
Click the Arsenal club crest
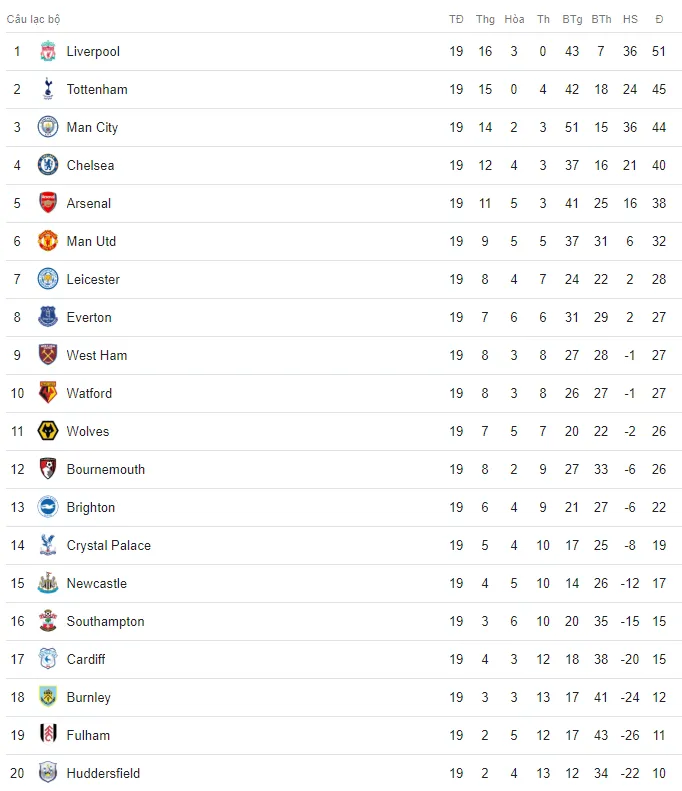click(48, 203)
